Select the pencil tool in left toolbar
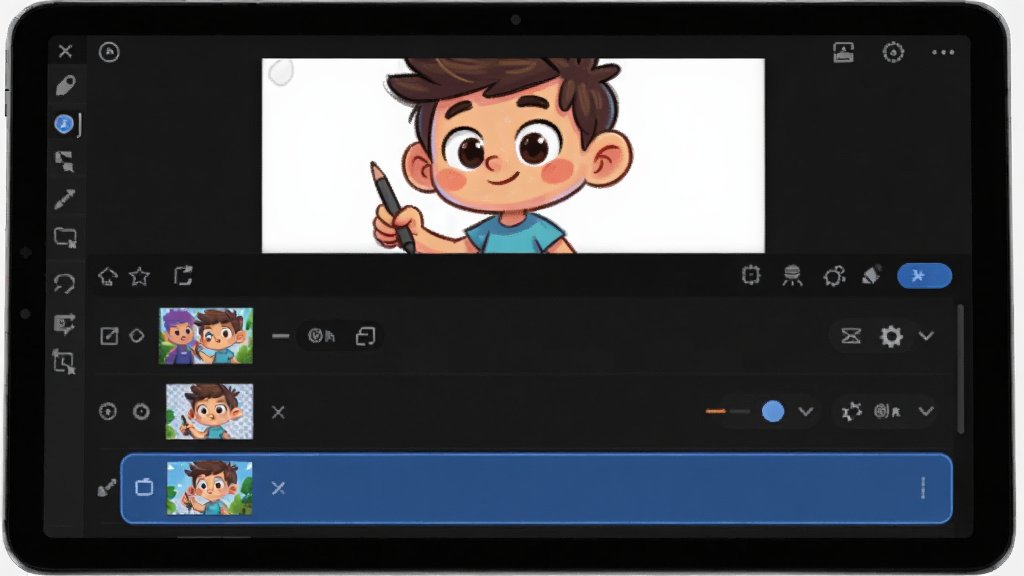The image size is (1024, 576). (65, 199)
